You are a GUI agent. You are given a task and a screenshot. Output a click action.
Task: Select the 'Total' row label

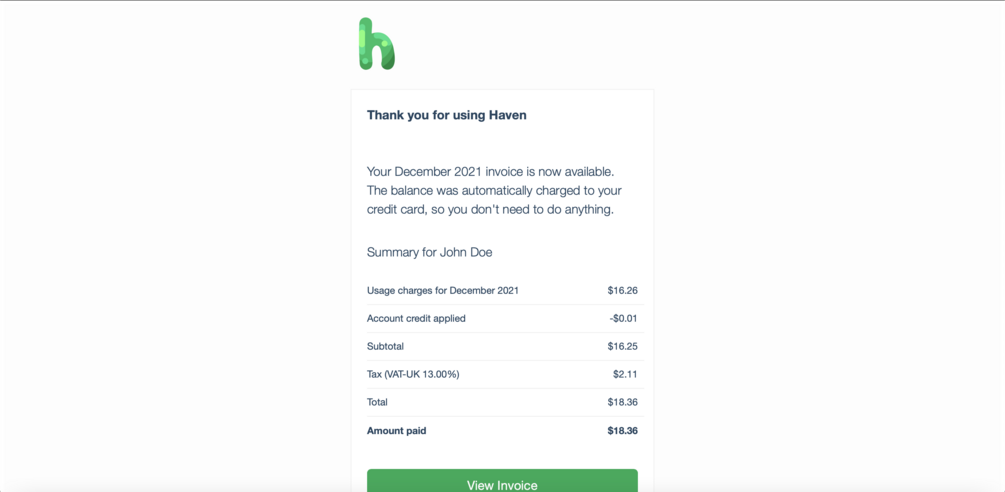(x=377, y=403)
